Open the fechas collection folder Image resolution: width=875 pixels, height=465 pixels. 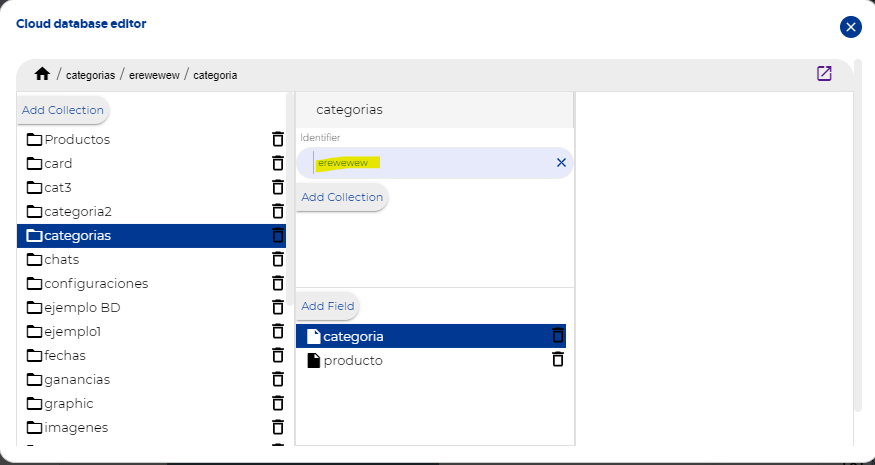point(151,356)
